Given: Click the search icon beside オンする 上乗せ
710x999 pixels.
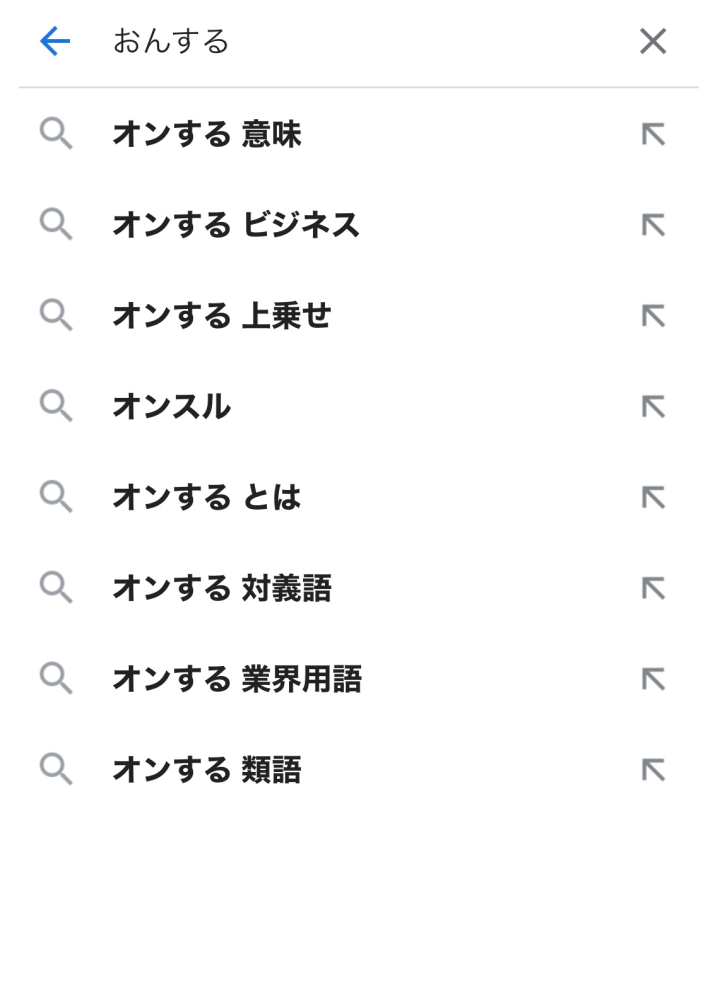Looking at the screenshot, I should click(x=55, y=316).
